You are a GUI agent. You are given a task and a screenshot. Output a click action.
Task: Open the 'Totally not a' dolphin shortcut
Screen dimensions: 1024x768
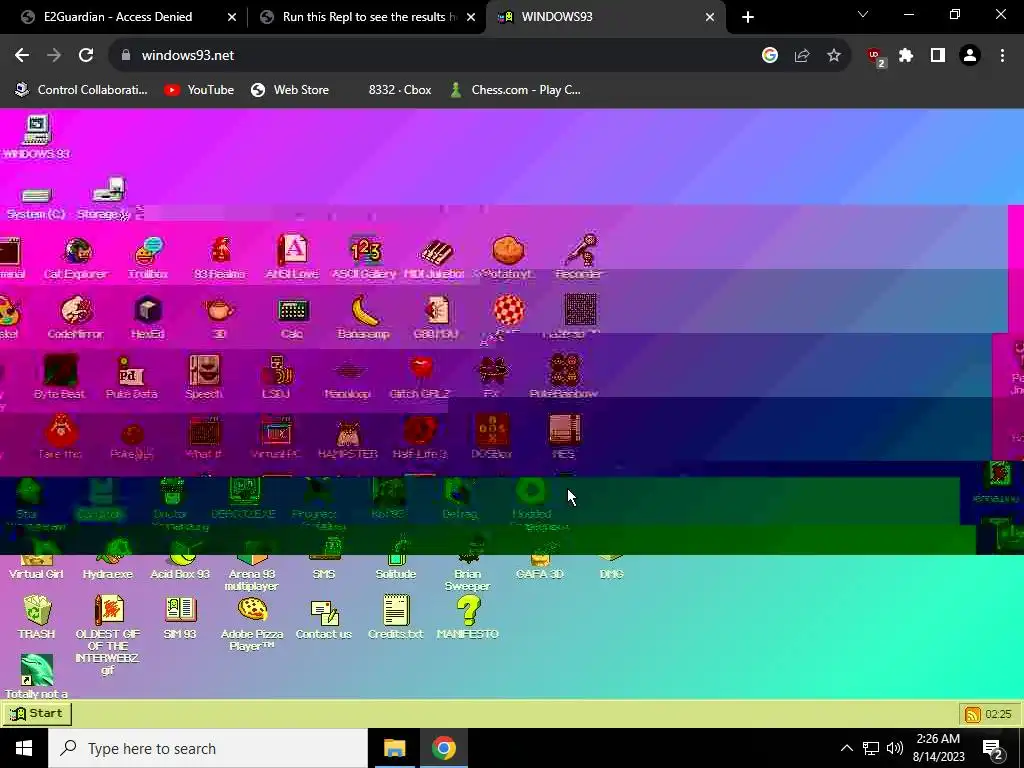tap(37, 677)
